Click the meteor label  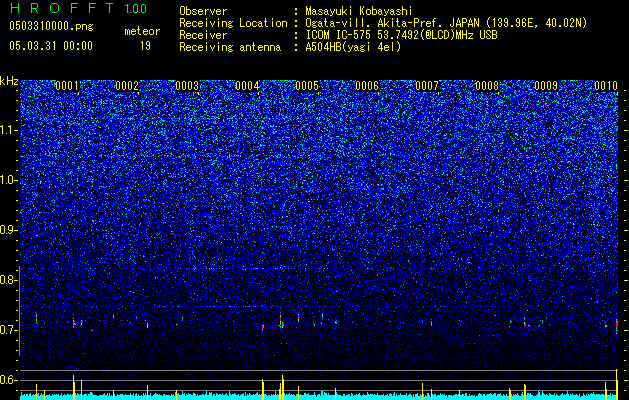pos(142,31)
